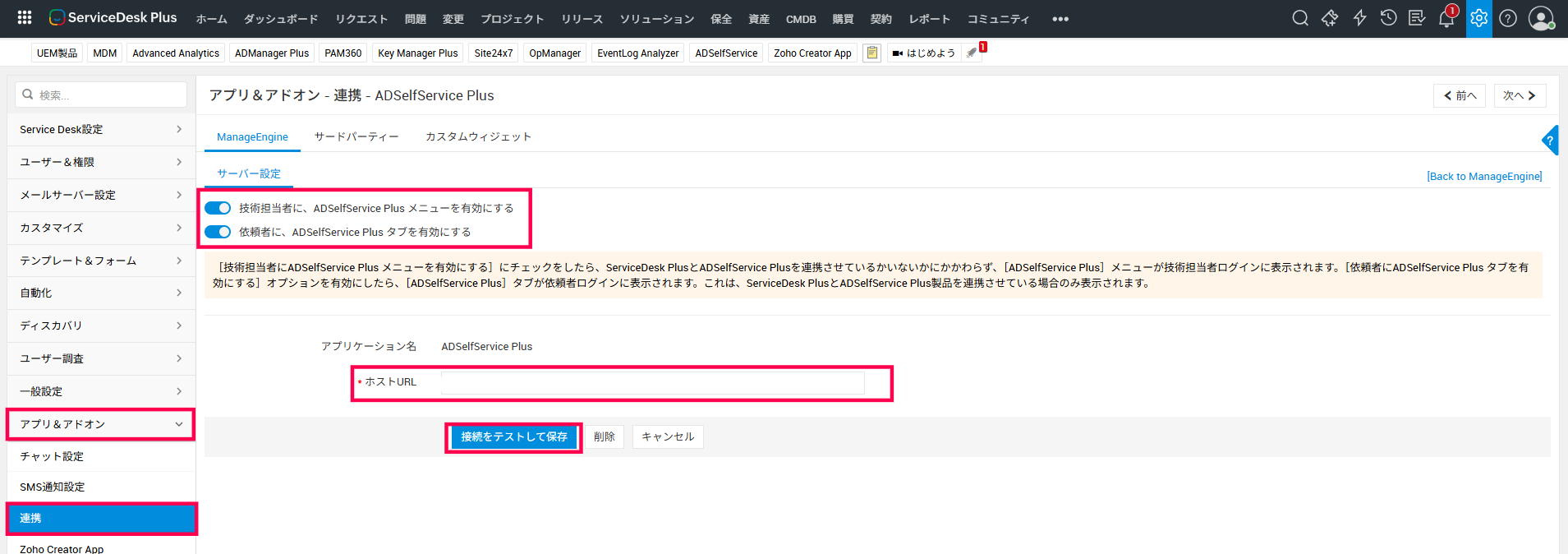Viewport: 1568px width, 554px height.
Task: Expand メールサーバー設定 section
Action: pos(101,195)
